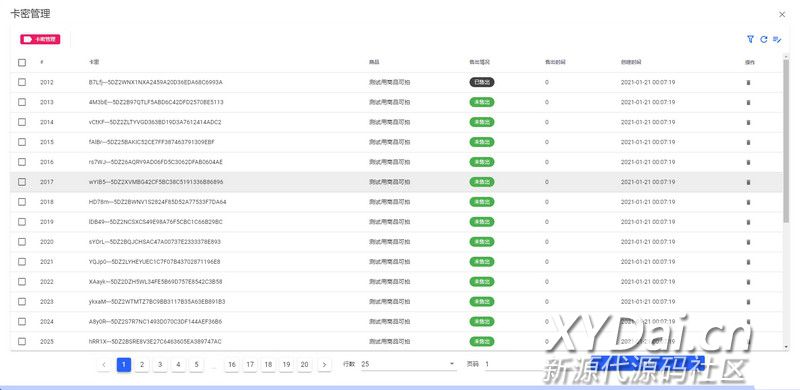The height and width of the screenshot is (390, 800).
Task: Open column settings list icon
Action: (777, 39)
